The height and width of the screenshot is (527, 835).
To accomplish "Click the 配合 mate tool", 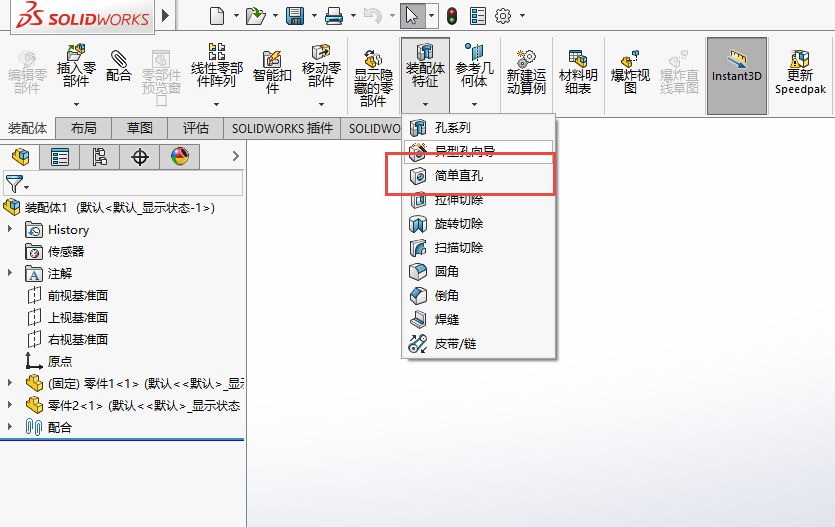I will tap(118, 67).
